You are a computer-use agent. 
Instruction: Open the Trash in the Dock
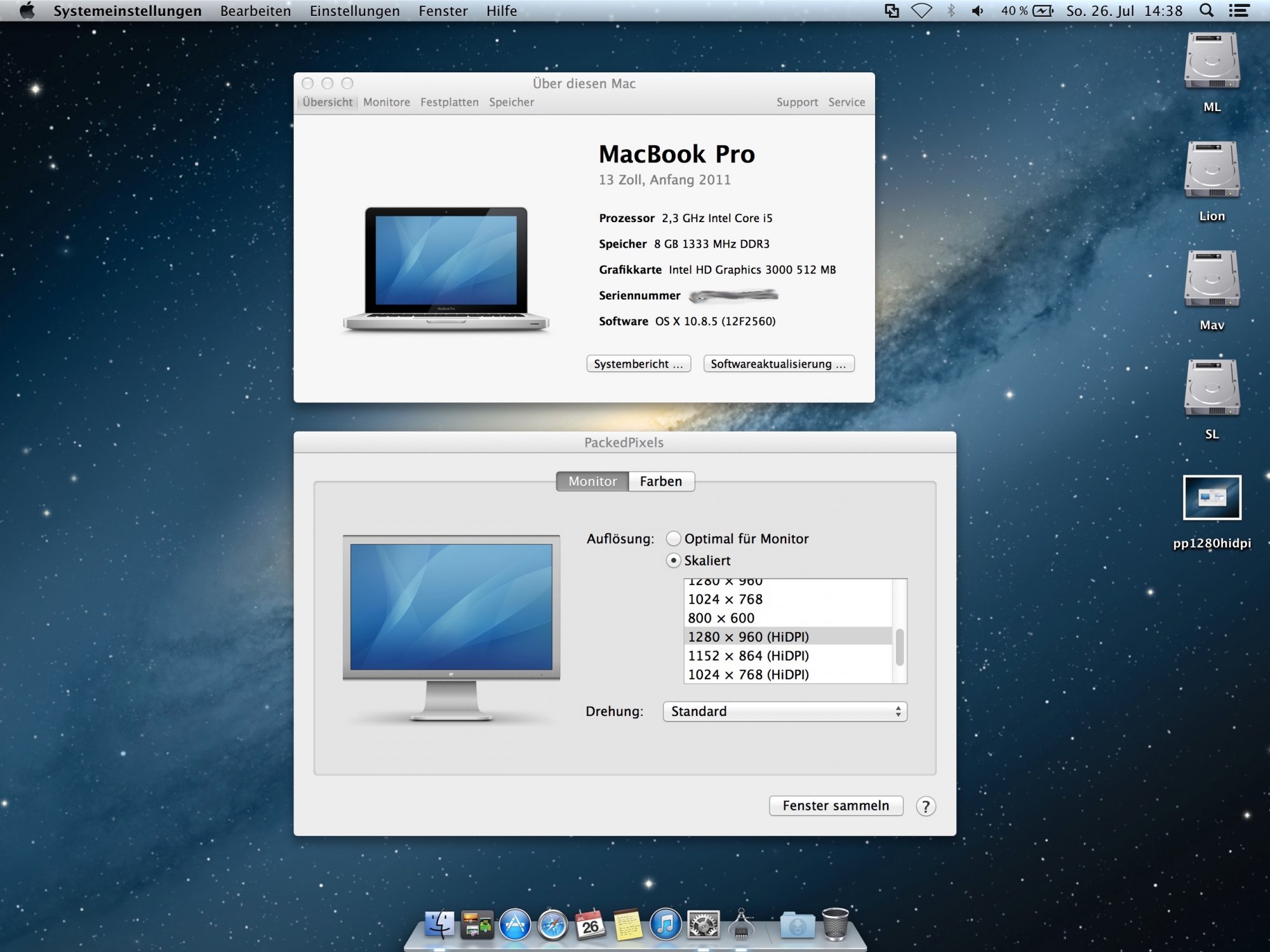point(835,924)
